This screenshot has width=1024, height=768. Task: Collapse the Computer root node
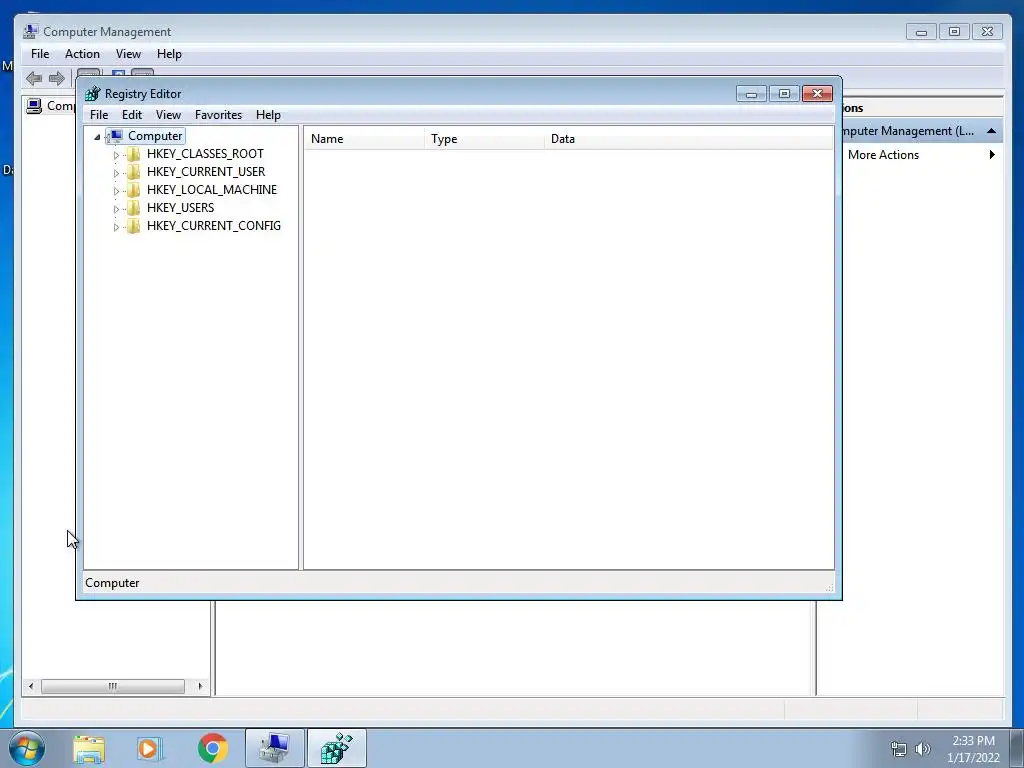pos(97,137)
